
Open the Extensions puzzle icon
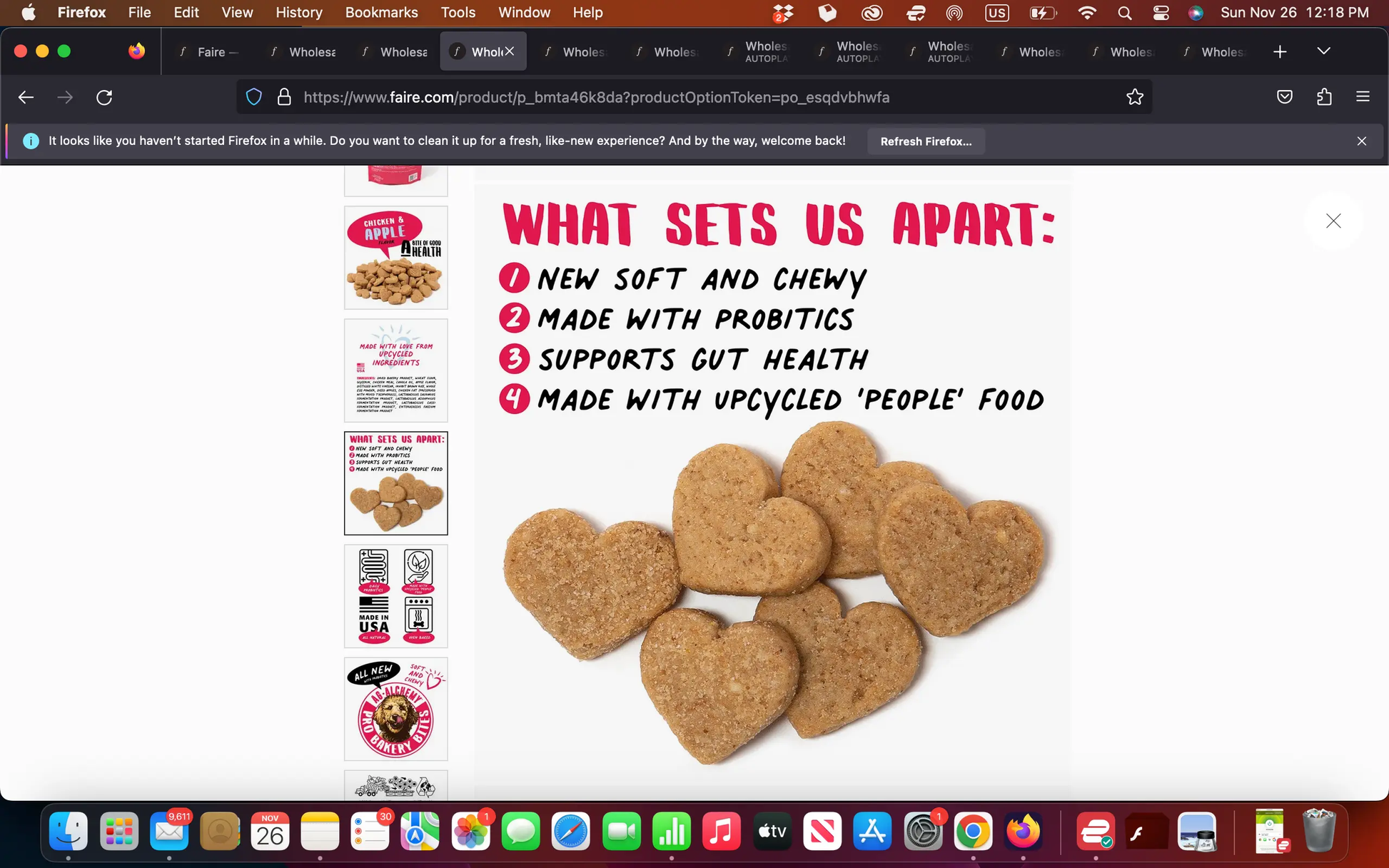1324,97
